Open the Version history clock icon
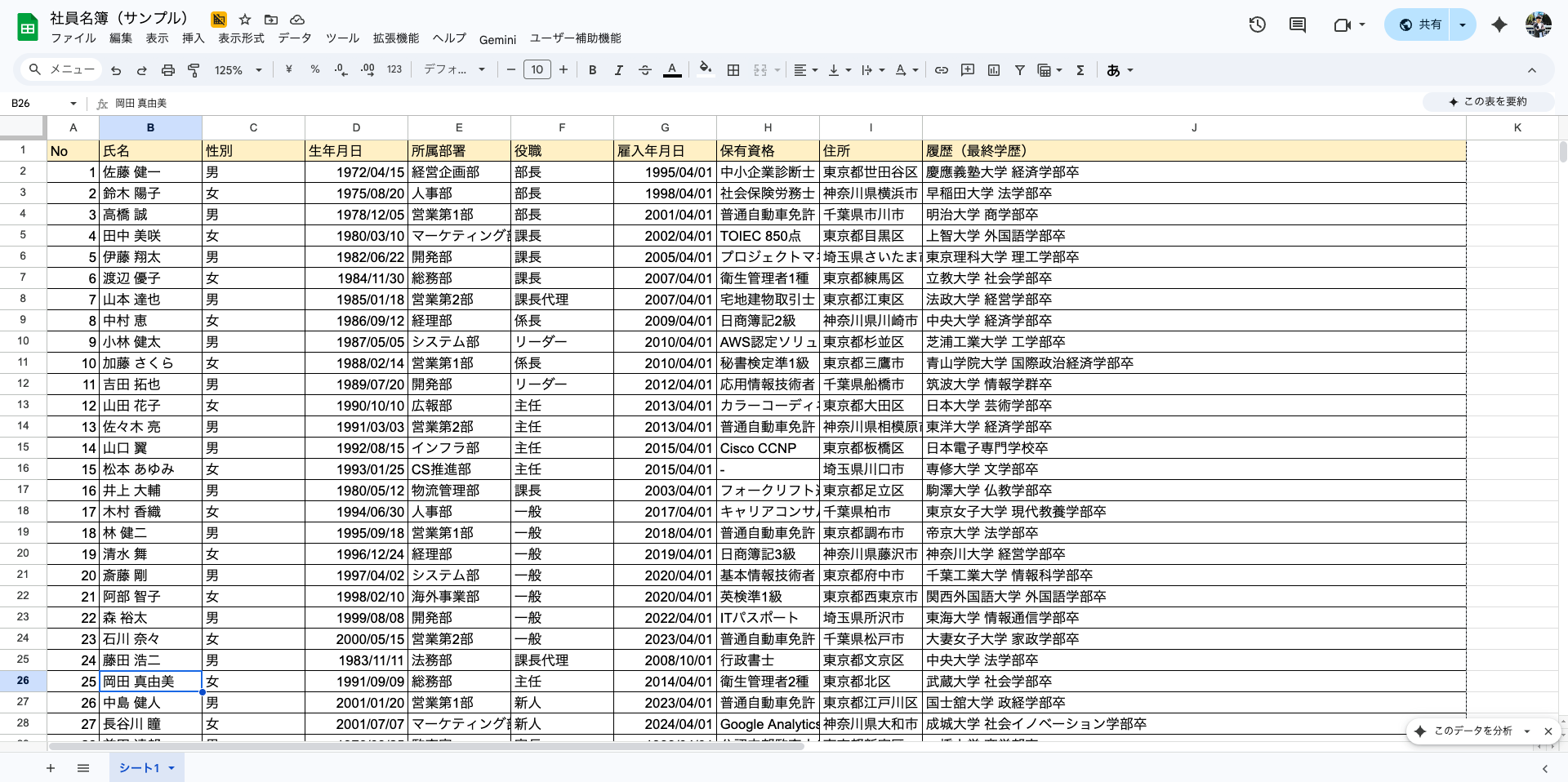The width and height of the screenshot is (1568, 782). tap(1257, 24)
